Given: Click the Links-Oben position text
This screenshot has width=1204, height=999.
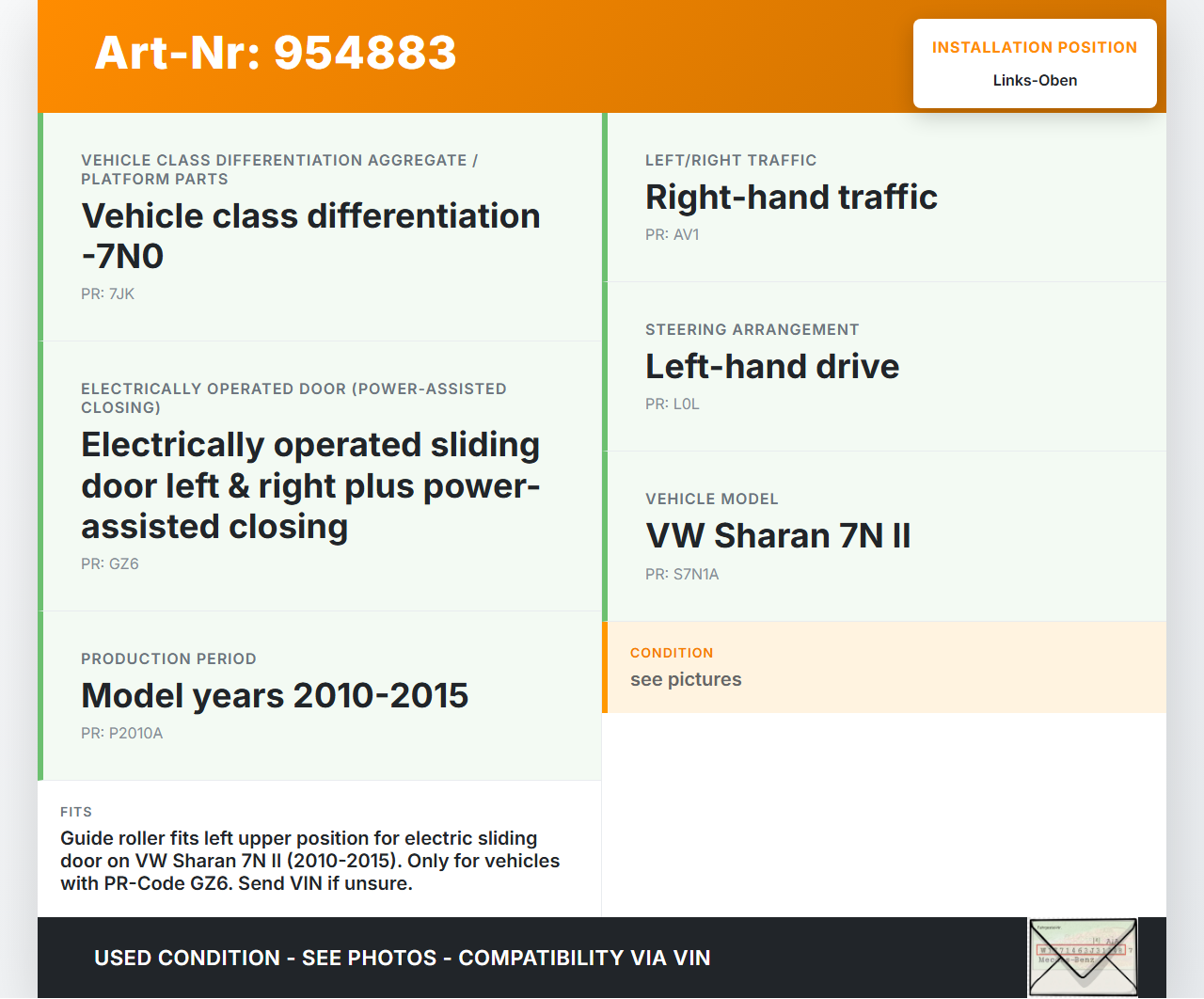Looking at the screenshot, I should [x=1035, y=81].
